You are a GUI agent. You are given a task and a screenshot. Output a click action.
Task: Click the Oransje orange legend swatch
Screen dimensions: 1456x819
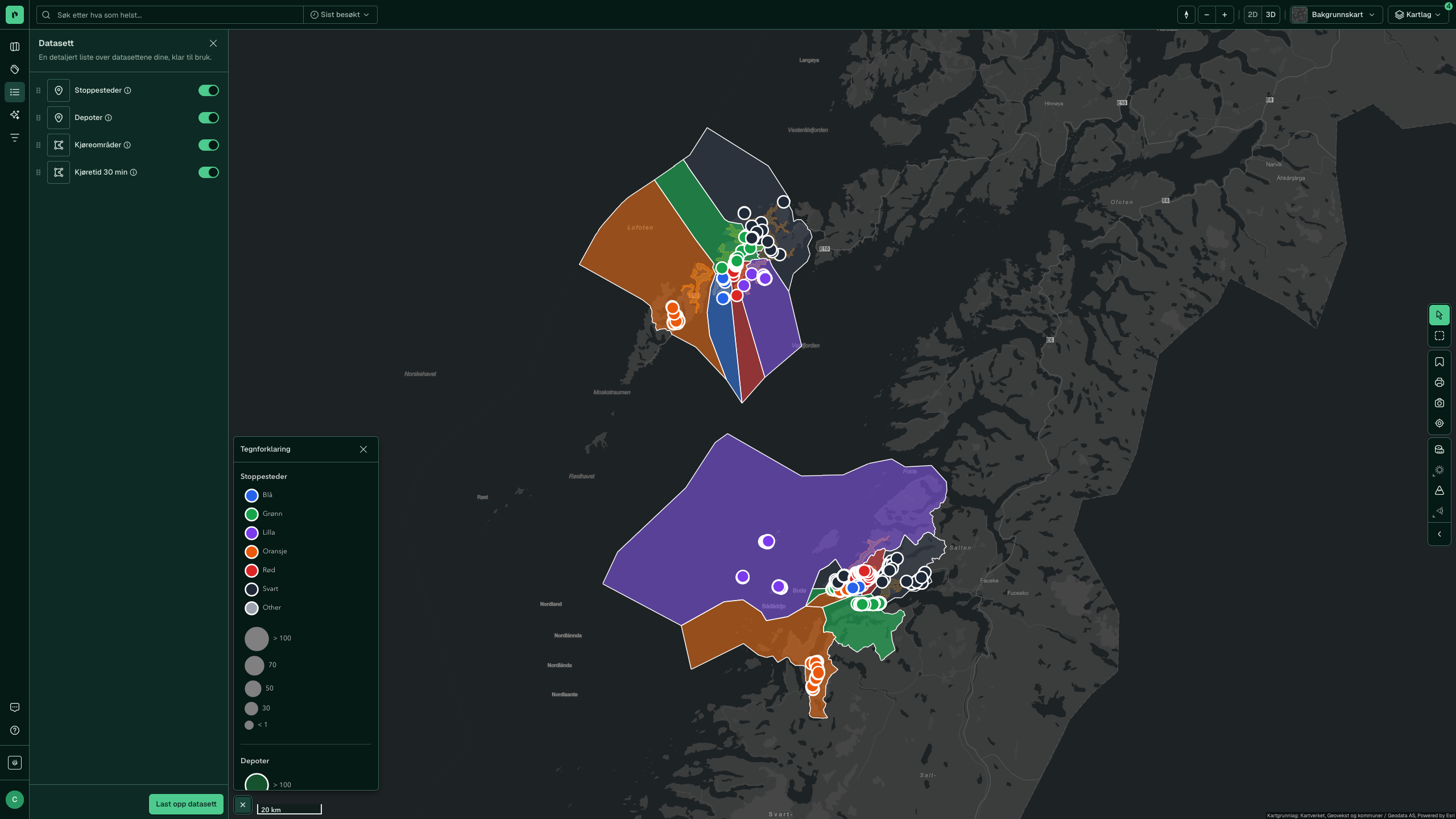click(x=251, y=552)
